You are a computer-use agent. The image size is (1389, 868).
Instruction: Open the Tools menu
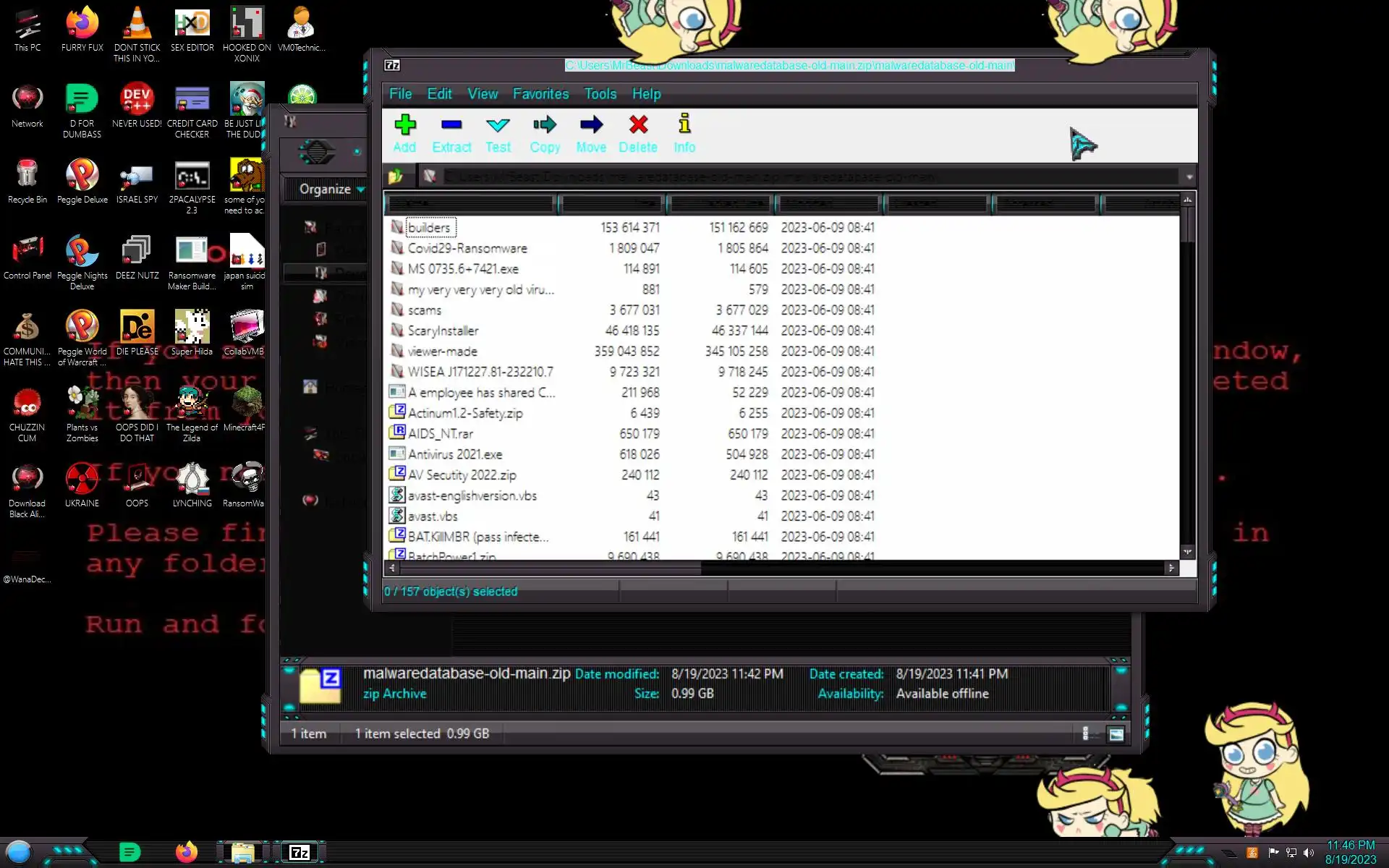pyautogui.click(x=600, y=94)
